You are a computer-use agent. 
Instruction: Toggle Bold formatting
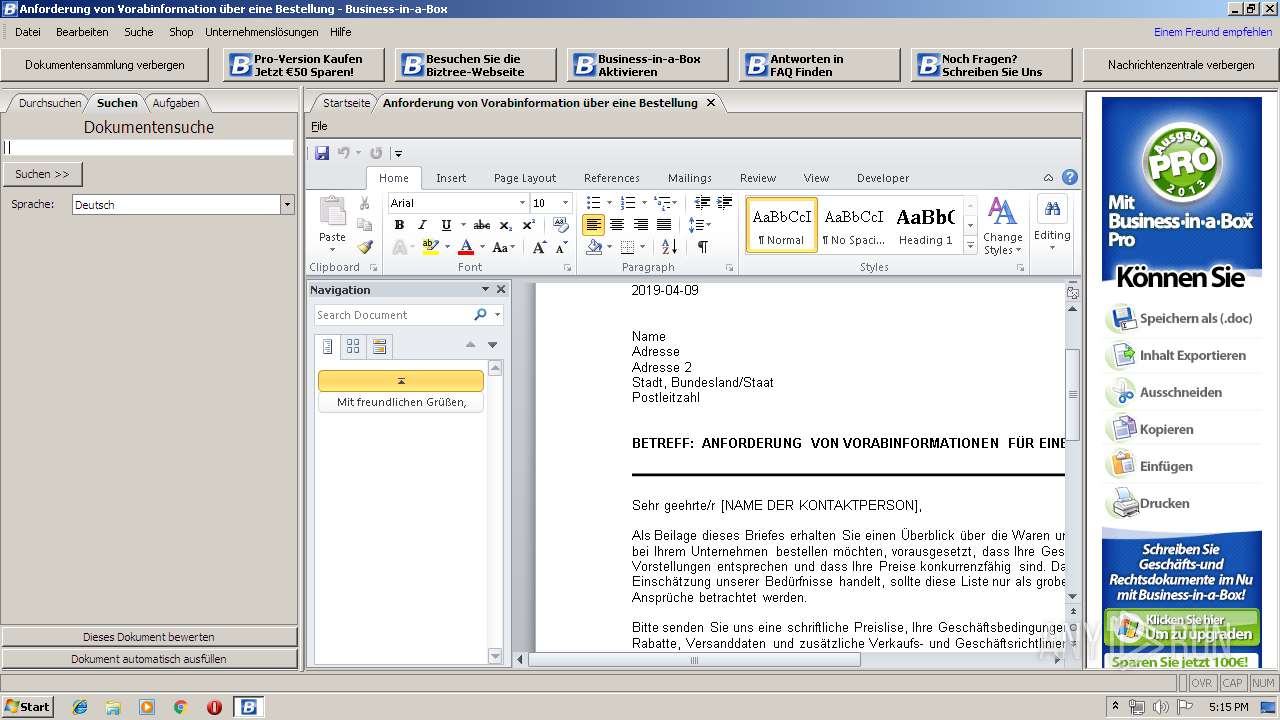pos(399,225)
